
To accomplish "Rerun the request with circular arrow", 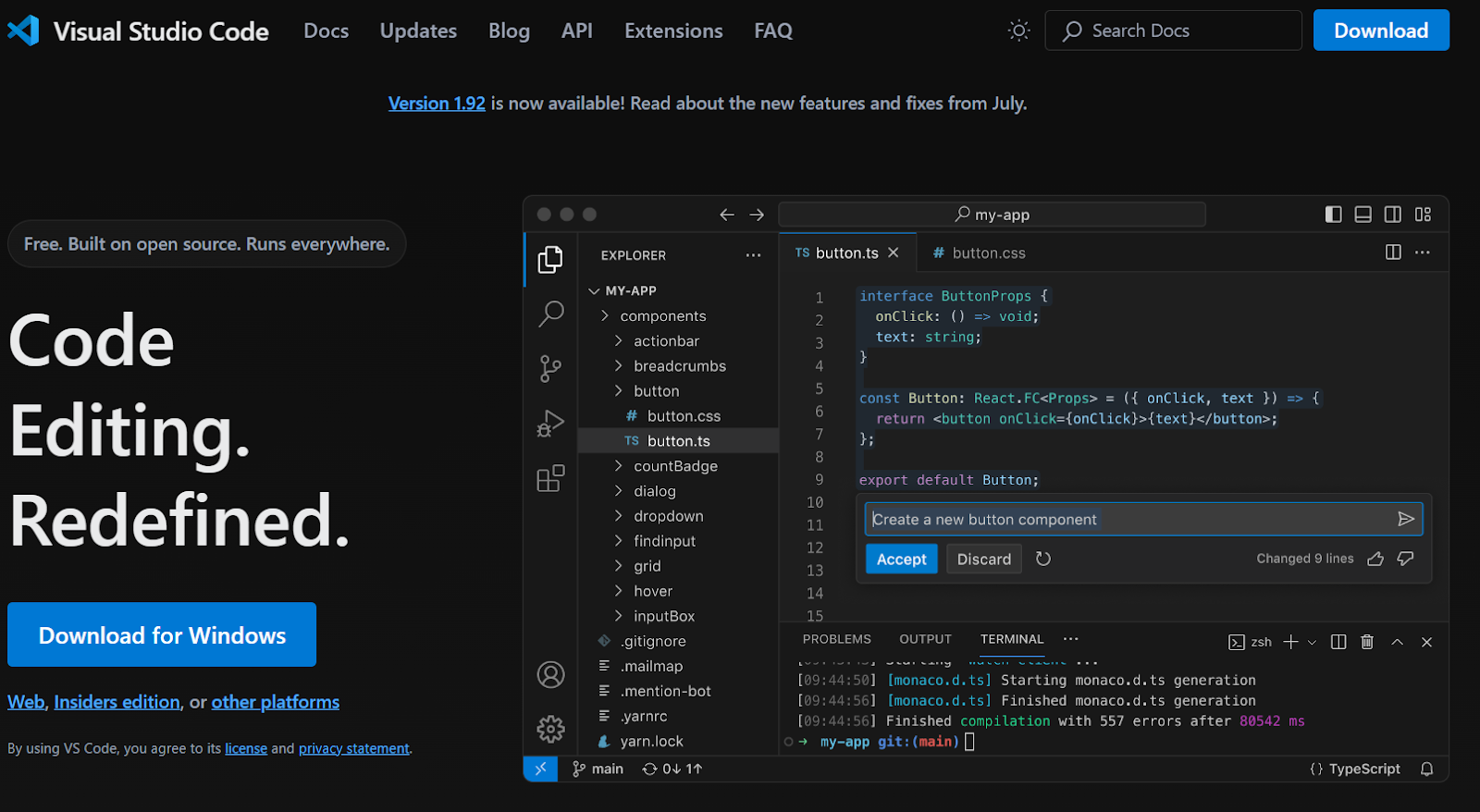I will click(x=1043, y=559).
